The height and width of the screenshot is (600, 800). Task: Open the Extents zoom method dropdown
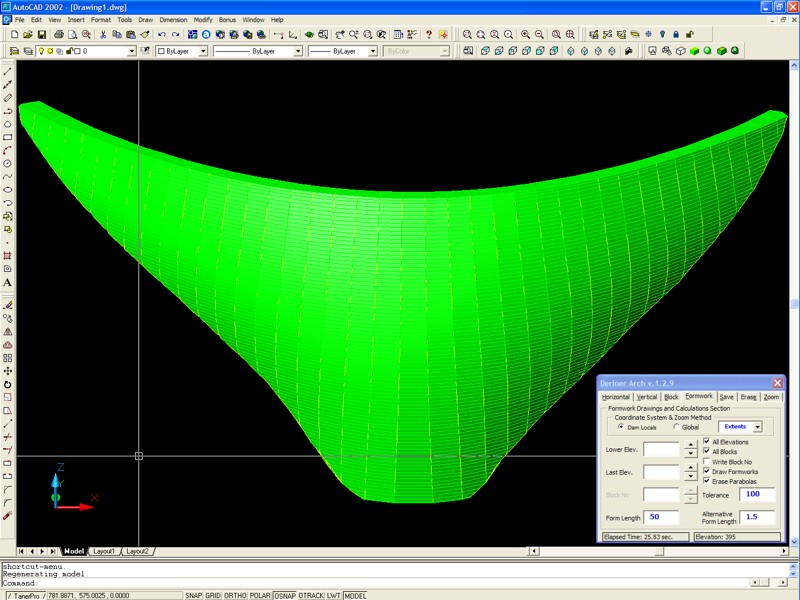point(757,427)
